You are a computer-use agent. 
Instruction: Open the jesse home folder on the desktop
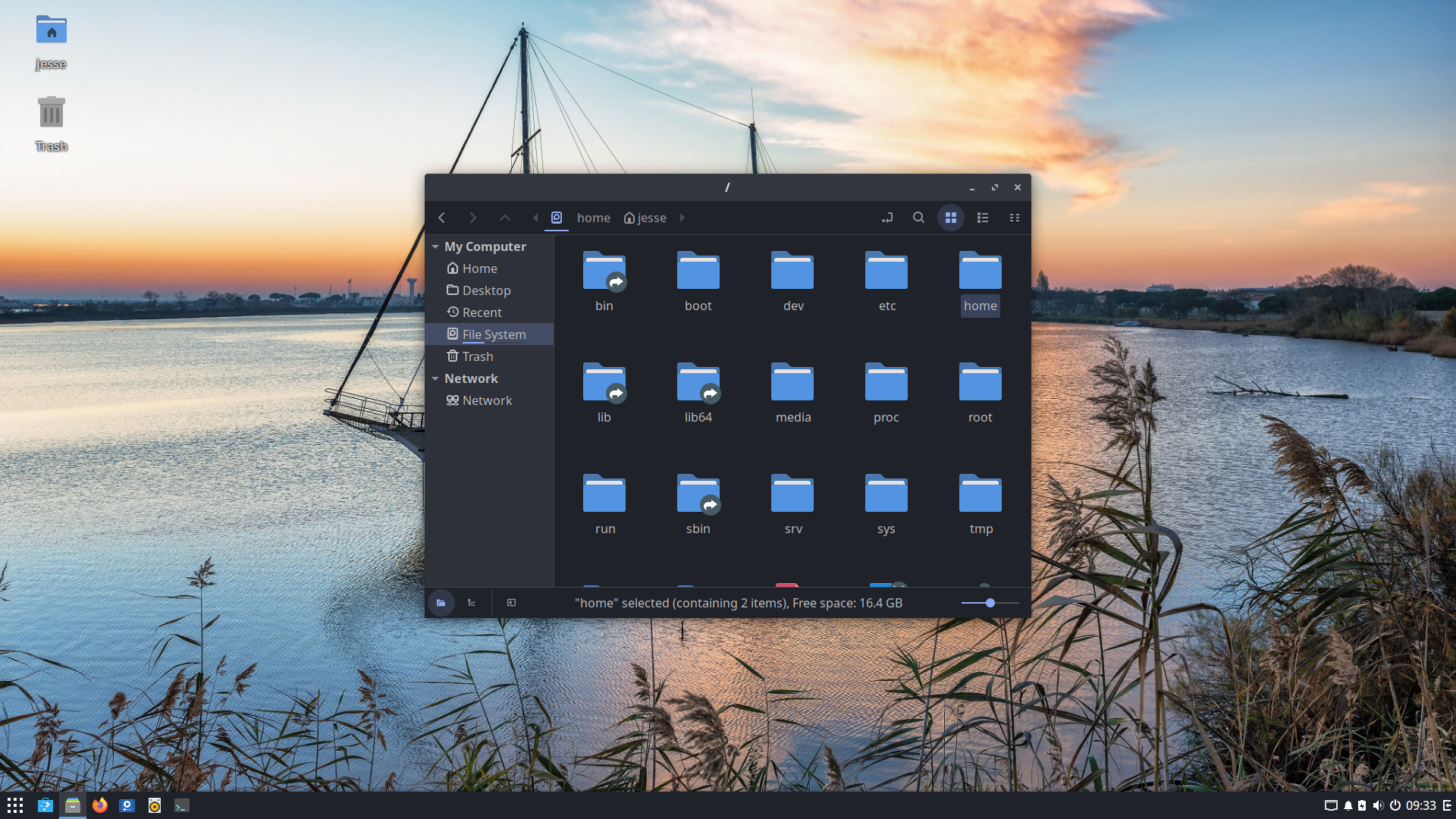[x=51, y=42]
